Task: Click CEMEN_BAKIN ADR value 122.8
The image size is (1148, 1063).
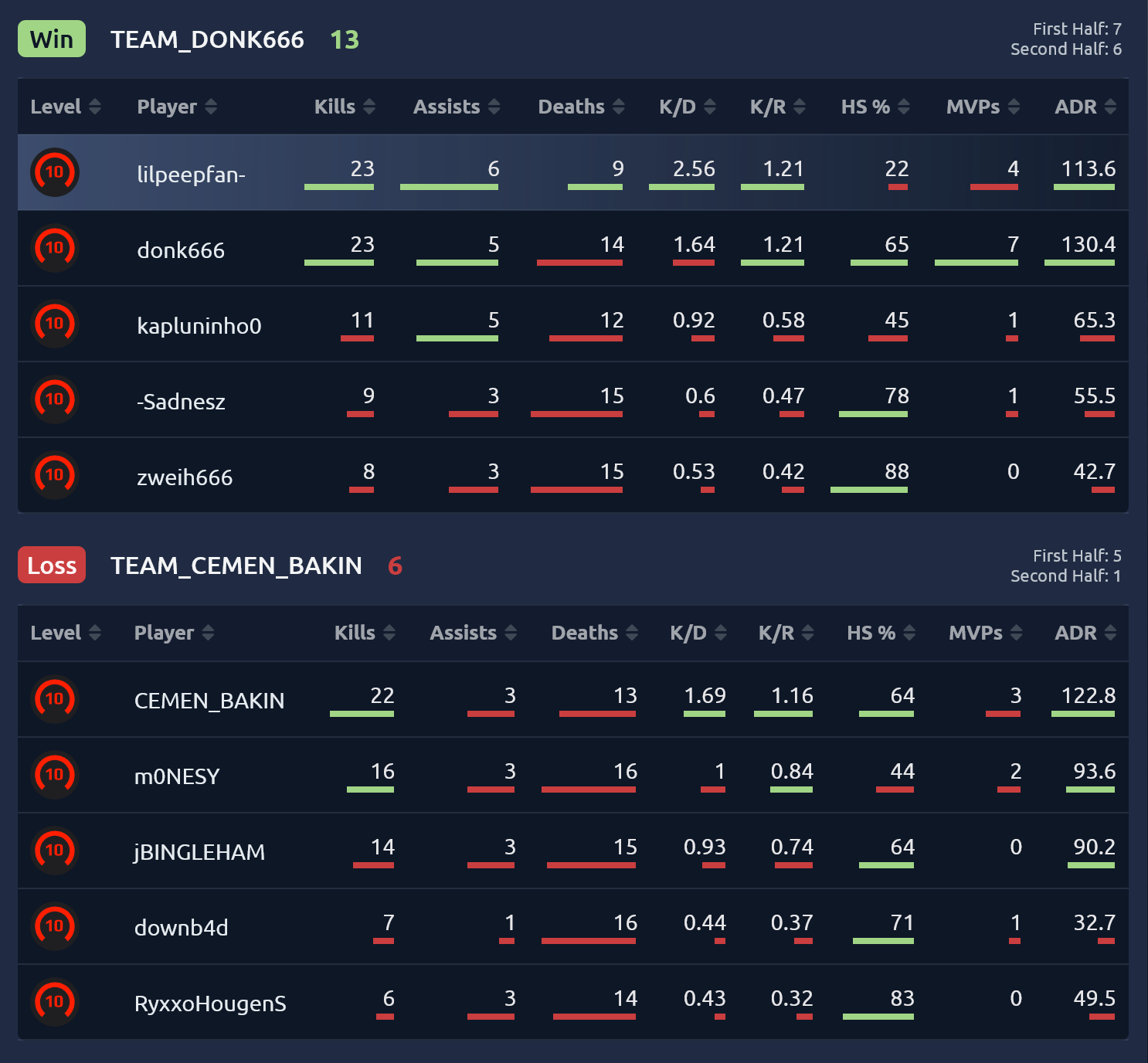Action: 1089,695
